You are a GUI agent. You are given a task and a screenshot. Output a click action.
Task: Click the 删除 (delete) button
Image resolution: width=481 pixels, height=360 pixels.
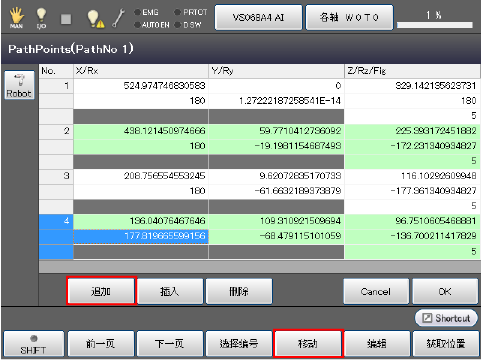[239, 291]
